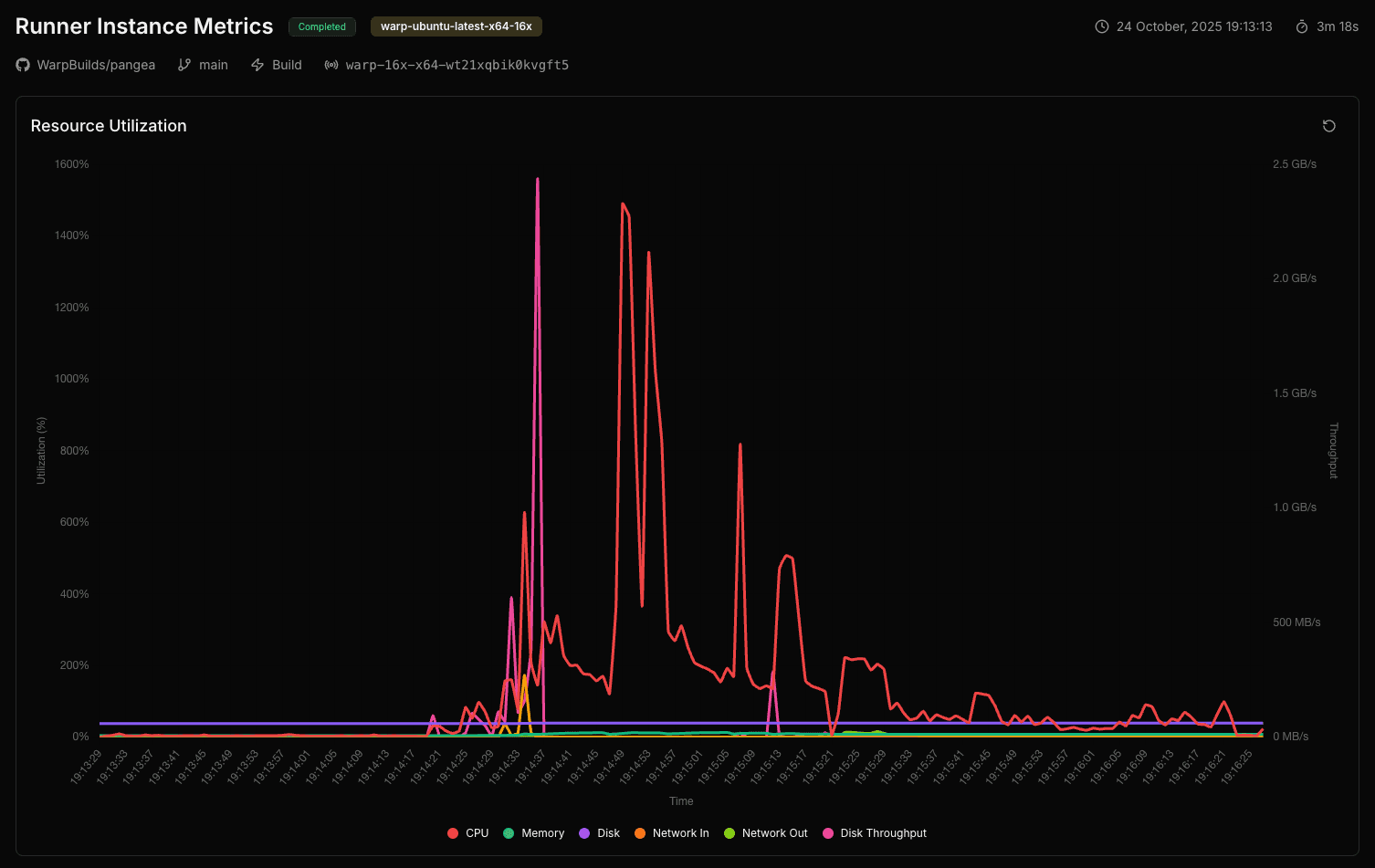Open the WarpBuilds/pangea repository link

[95, 65]
